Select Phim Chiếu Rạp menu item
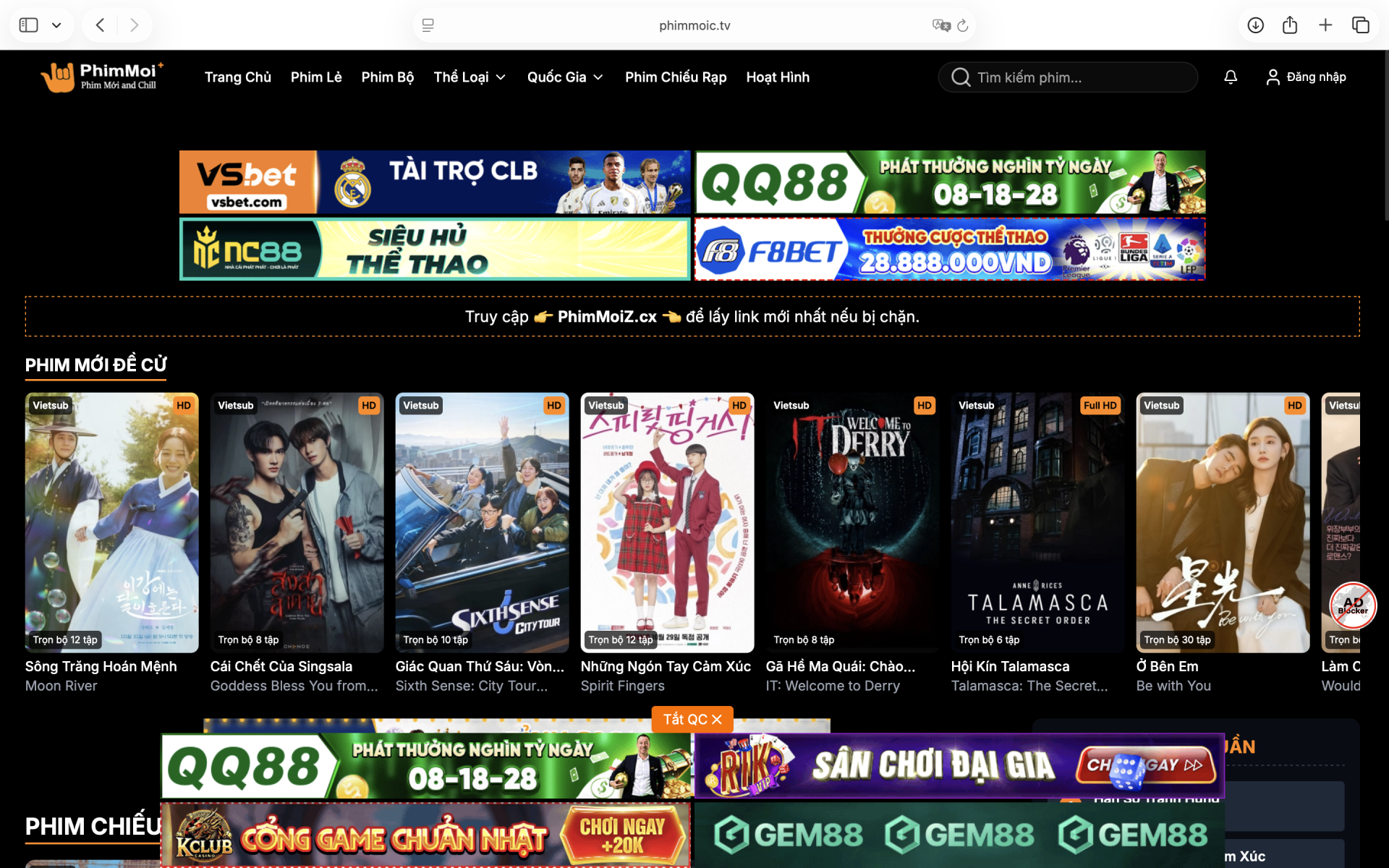This screenshot has height=868, width=1389. (675, 77)
